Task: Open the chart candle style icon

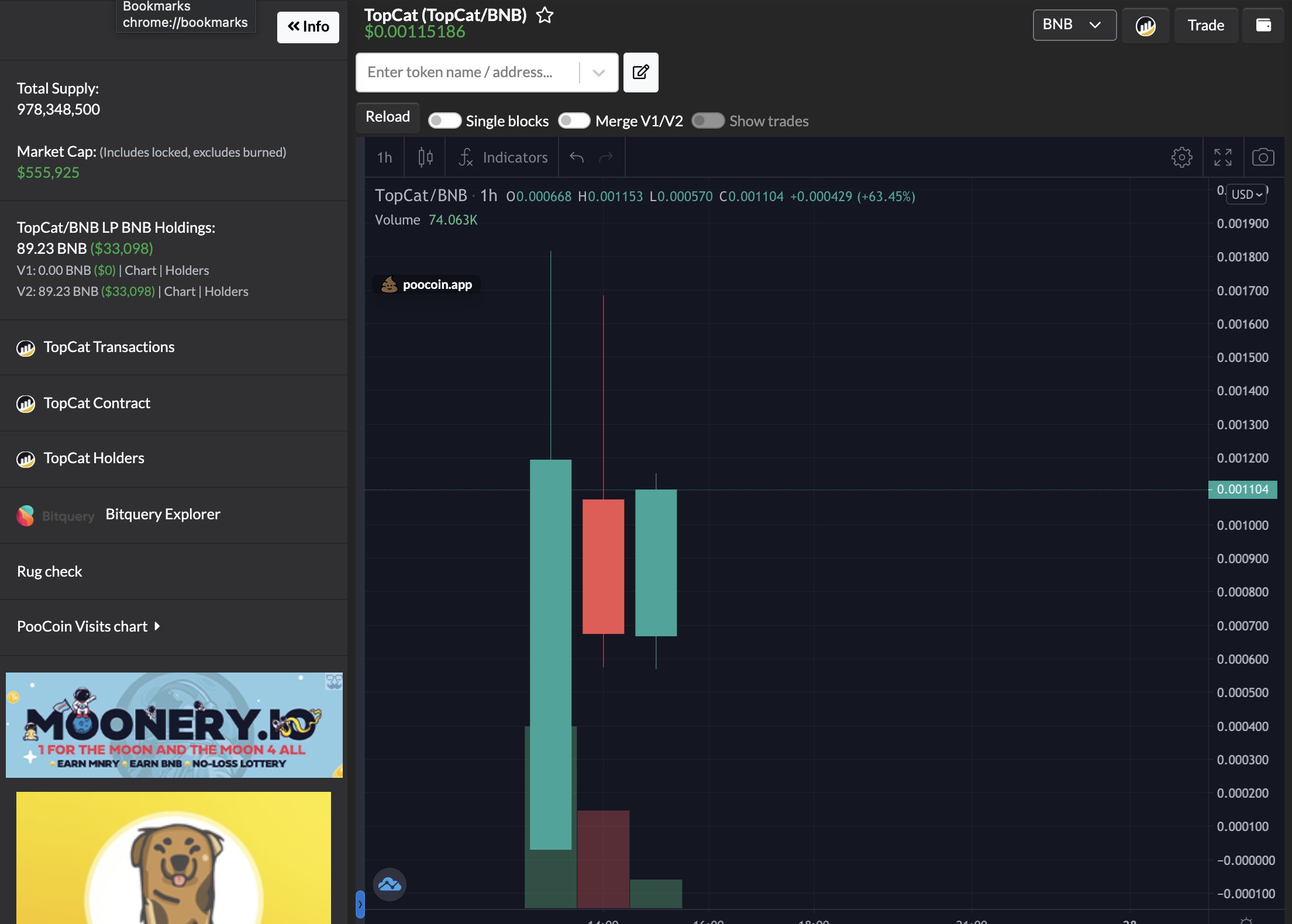Action: click(x=425, y=157)
